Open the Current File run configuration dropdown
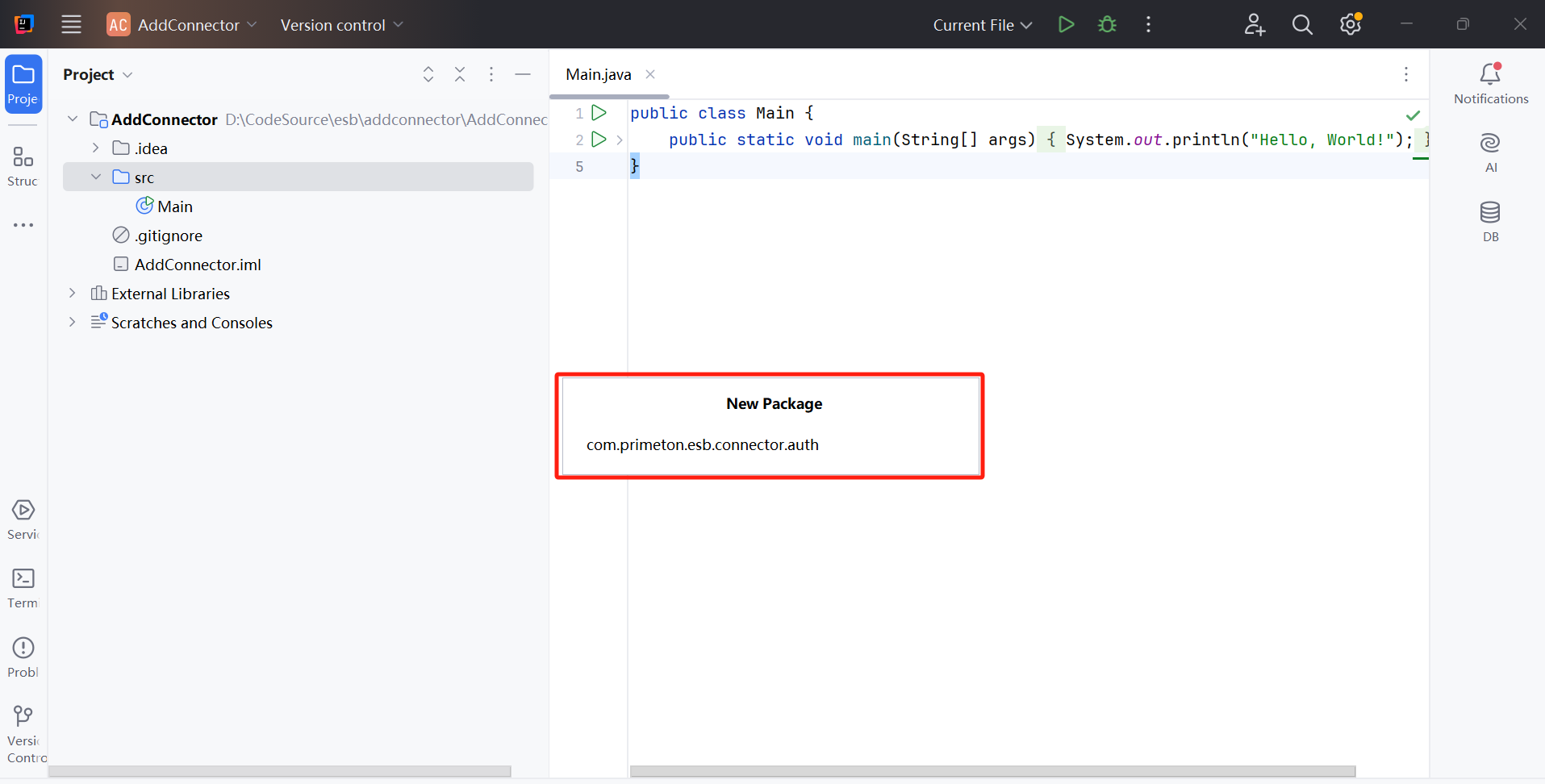Viewport: 1545px width, 784px height. click(982, 25)
